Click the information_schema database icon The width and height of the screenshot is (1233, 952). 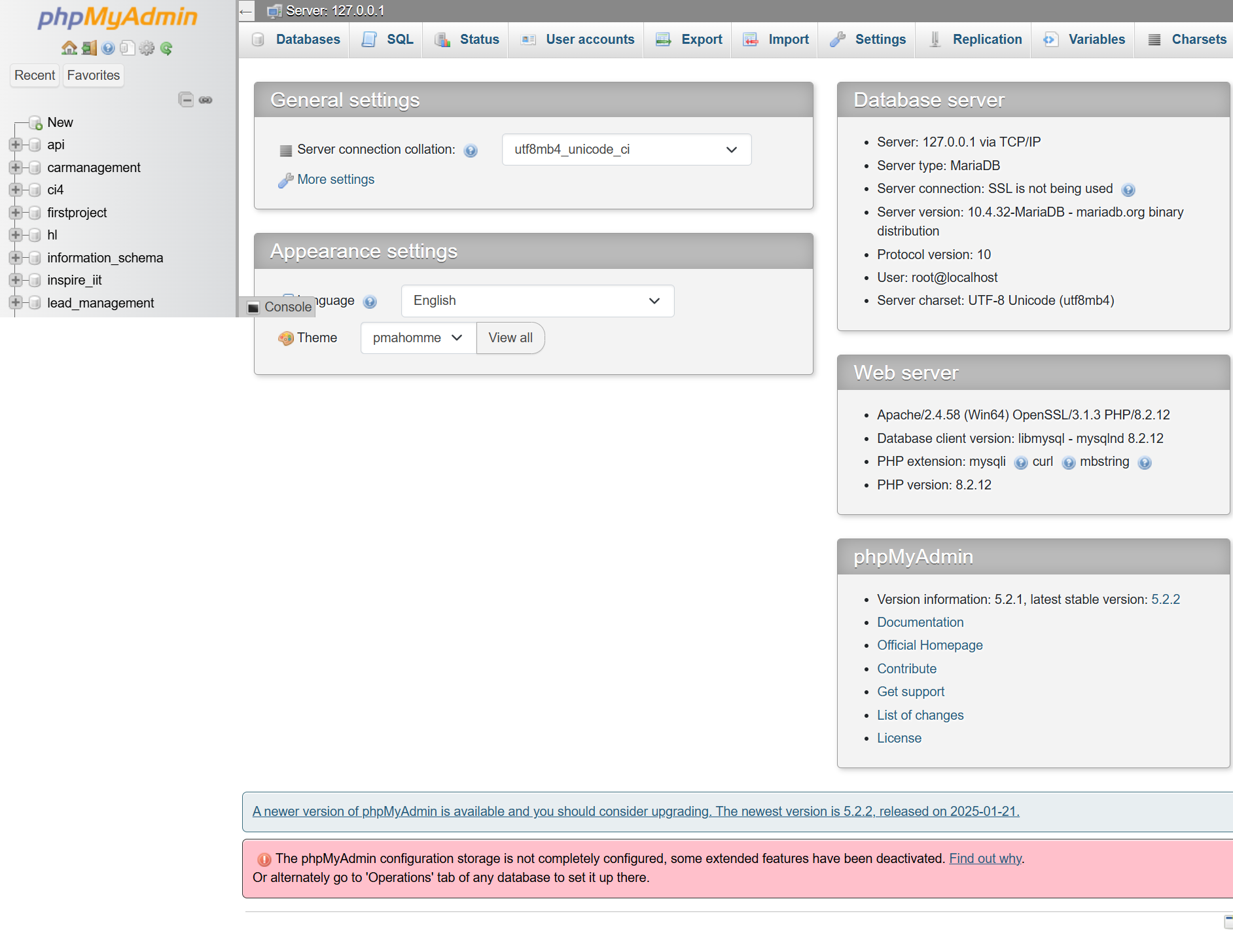tap(35, 258)
